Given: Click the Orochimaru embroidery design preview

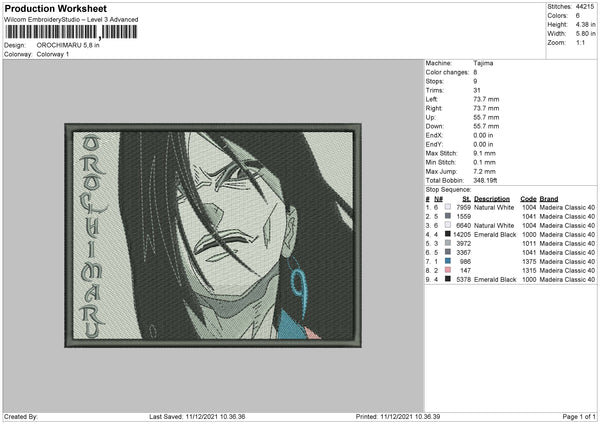Looking at the screenshot, I should pyautogui.click(x=213, y=235).
